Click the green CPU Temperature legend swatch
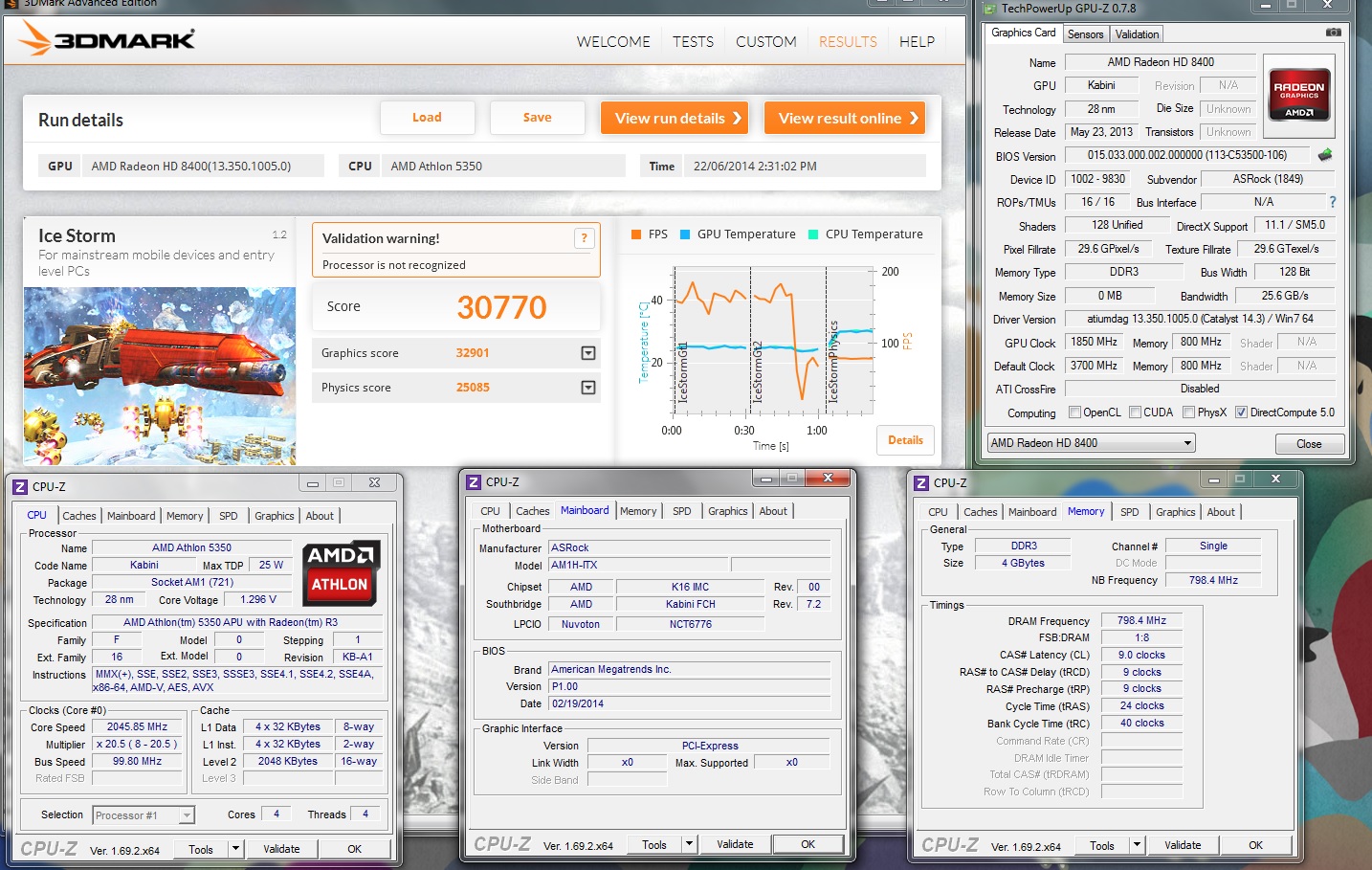The width and height of the screenshot is (1372, 870). (x=813, y=234)
